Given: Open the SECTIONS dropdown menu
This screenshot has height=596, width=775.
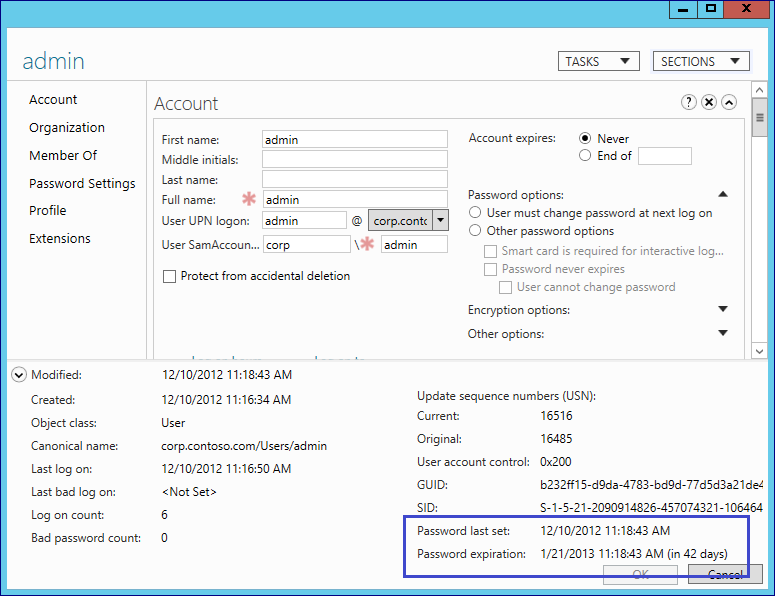Looking at the screenshot, I should tap(701, 61).
